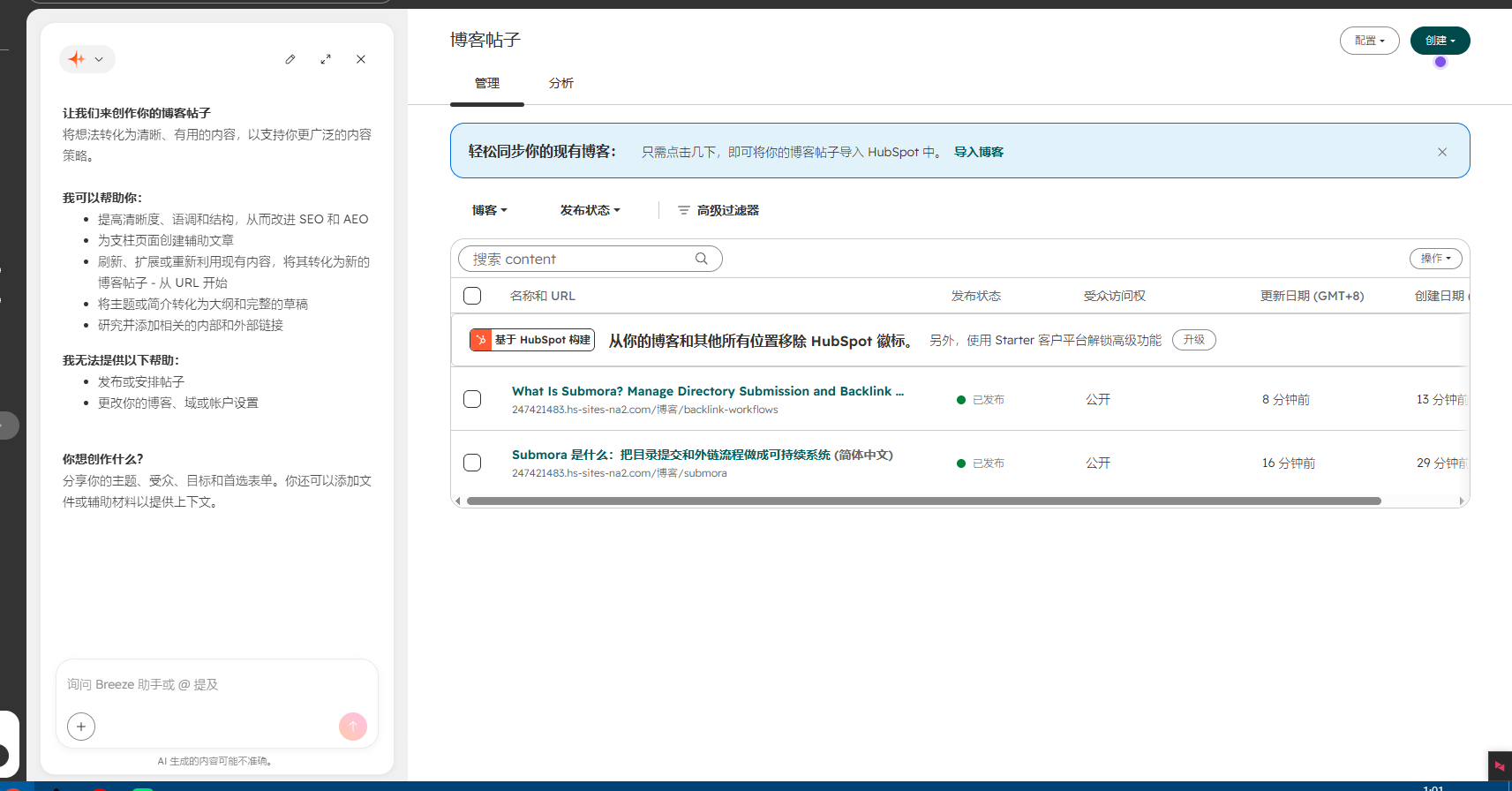The height and width of the screenshot is (791, 1512).
Task: Open the 操作 actions dropdown
Action: pos(1436,259)
